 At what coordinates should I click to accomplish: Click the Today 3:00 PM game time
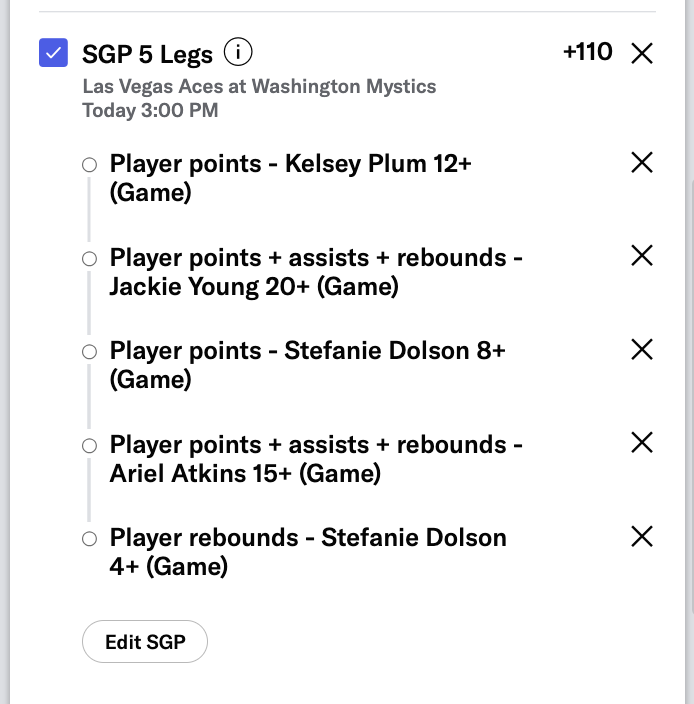(x=150, y=110)
